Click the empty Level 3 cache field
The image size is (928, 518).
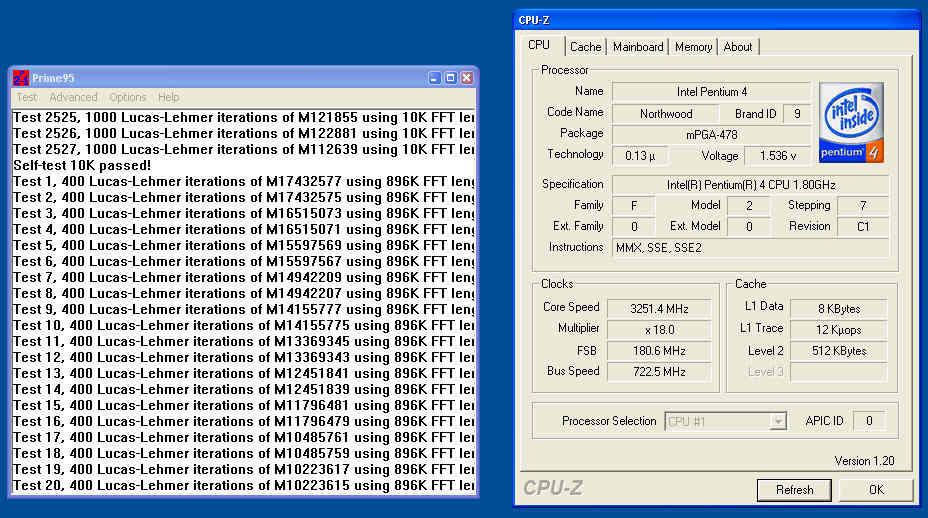[839, 372]
